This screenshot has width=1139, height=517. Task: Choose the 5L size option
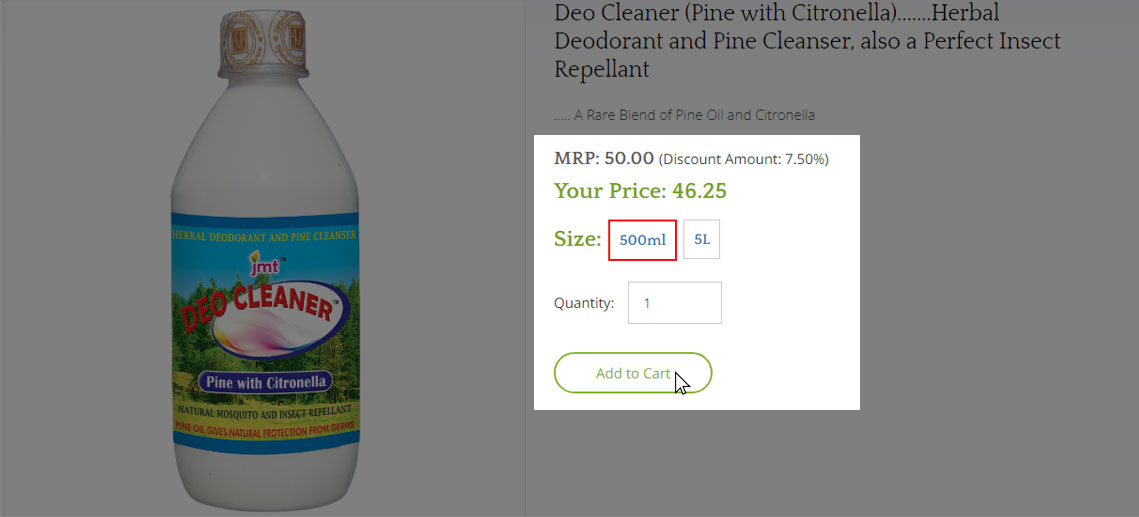coord(702,240)
